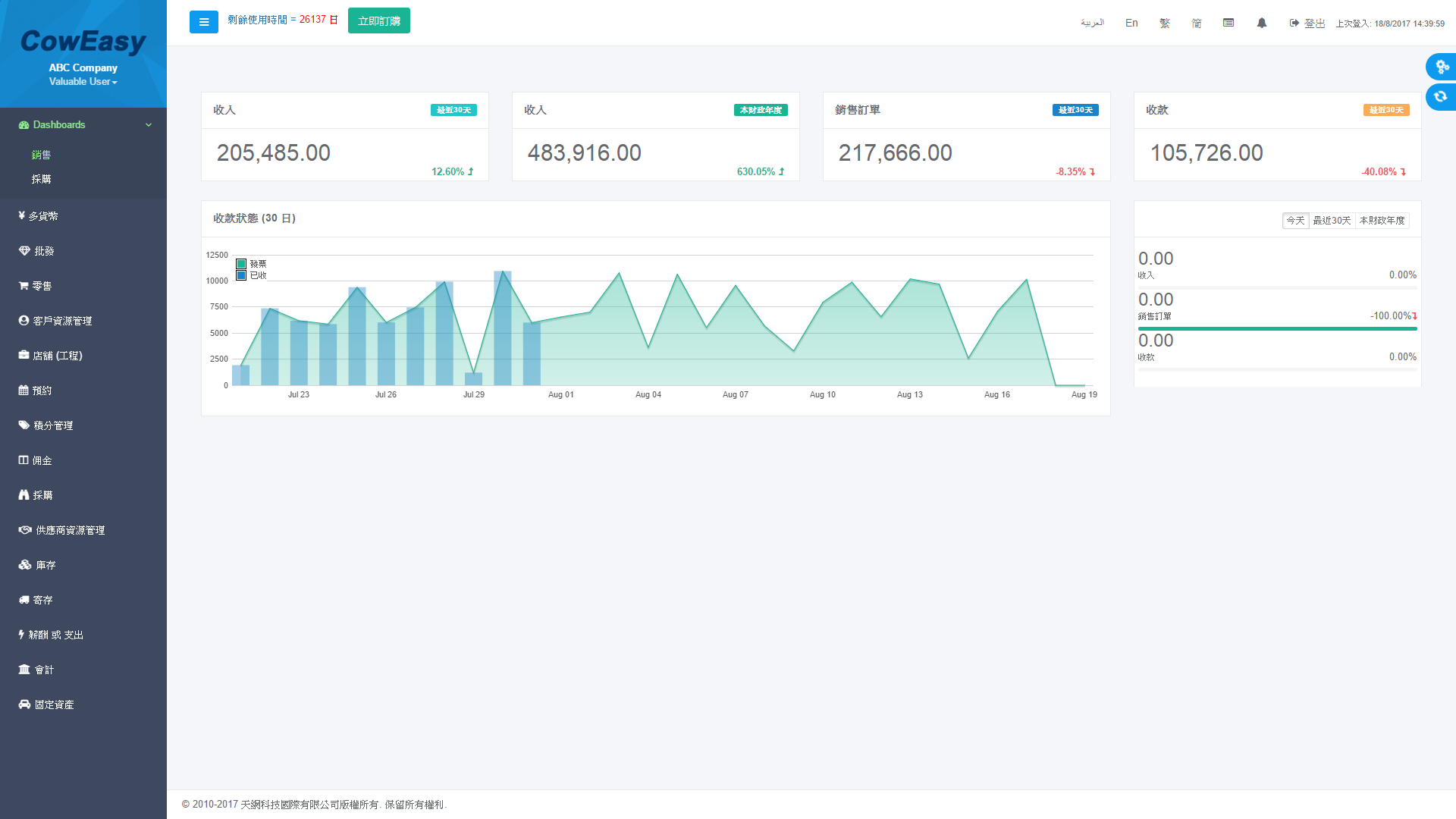Select the 今天 period toggle
This screenshot has height=819, width=1456.
(1295, 221)
